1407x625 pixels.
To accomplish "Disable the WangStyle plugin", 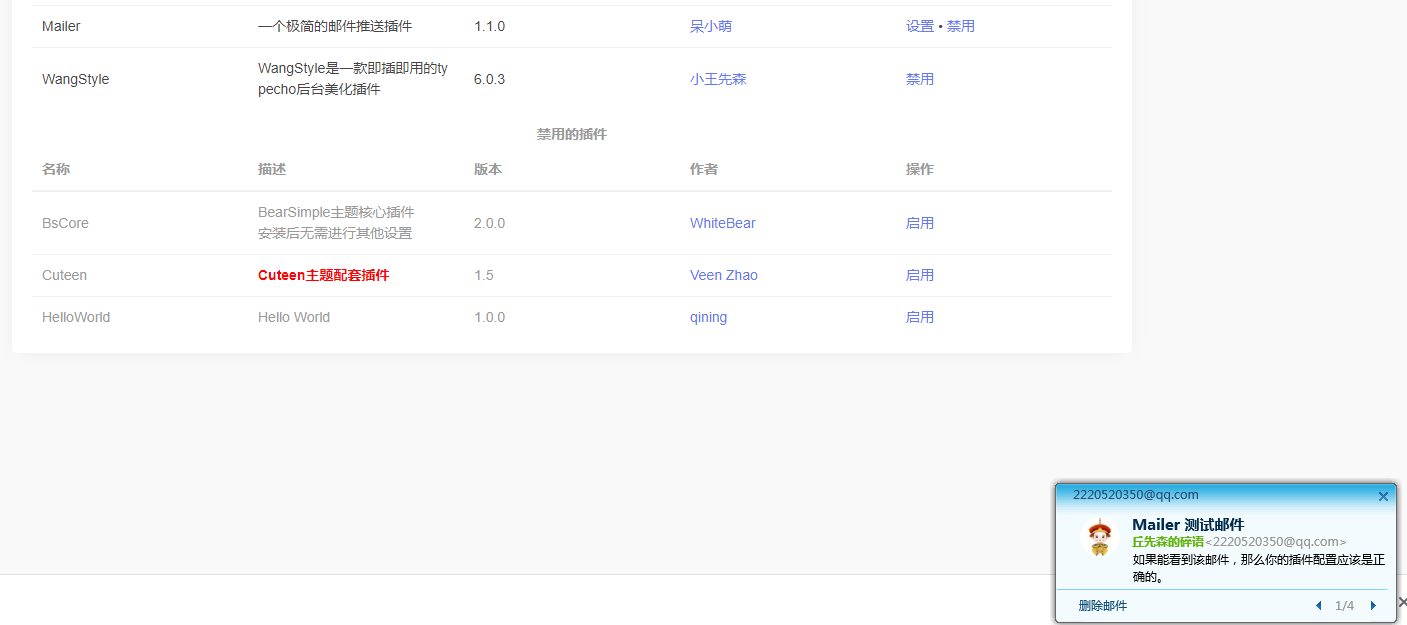I will pos(919,79).
